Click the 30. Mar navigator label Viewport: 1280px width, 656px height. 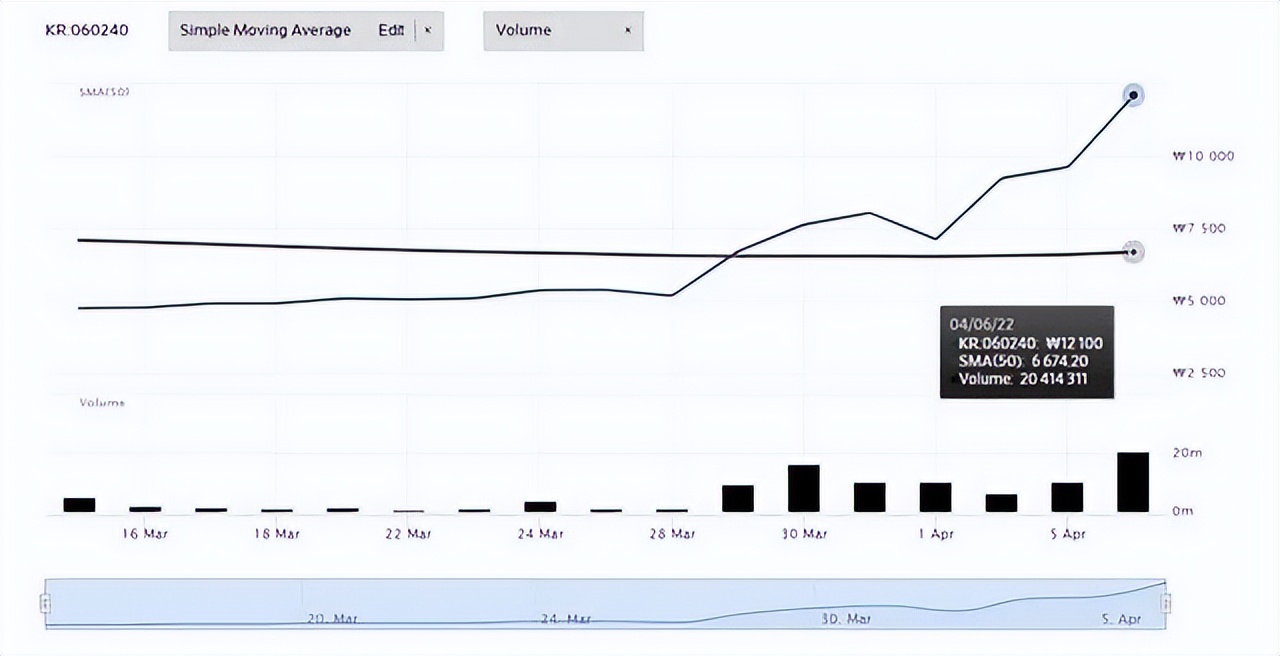click(846, 619)
